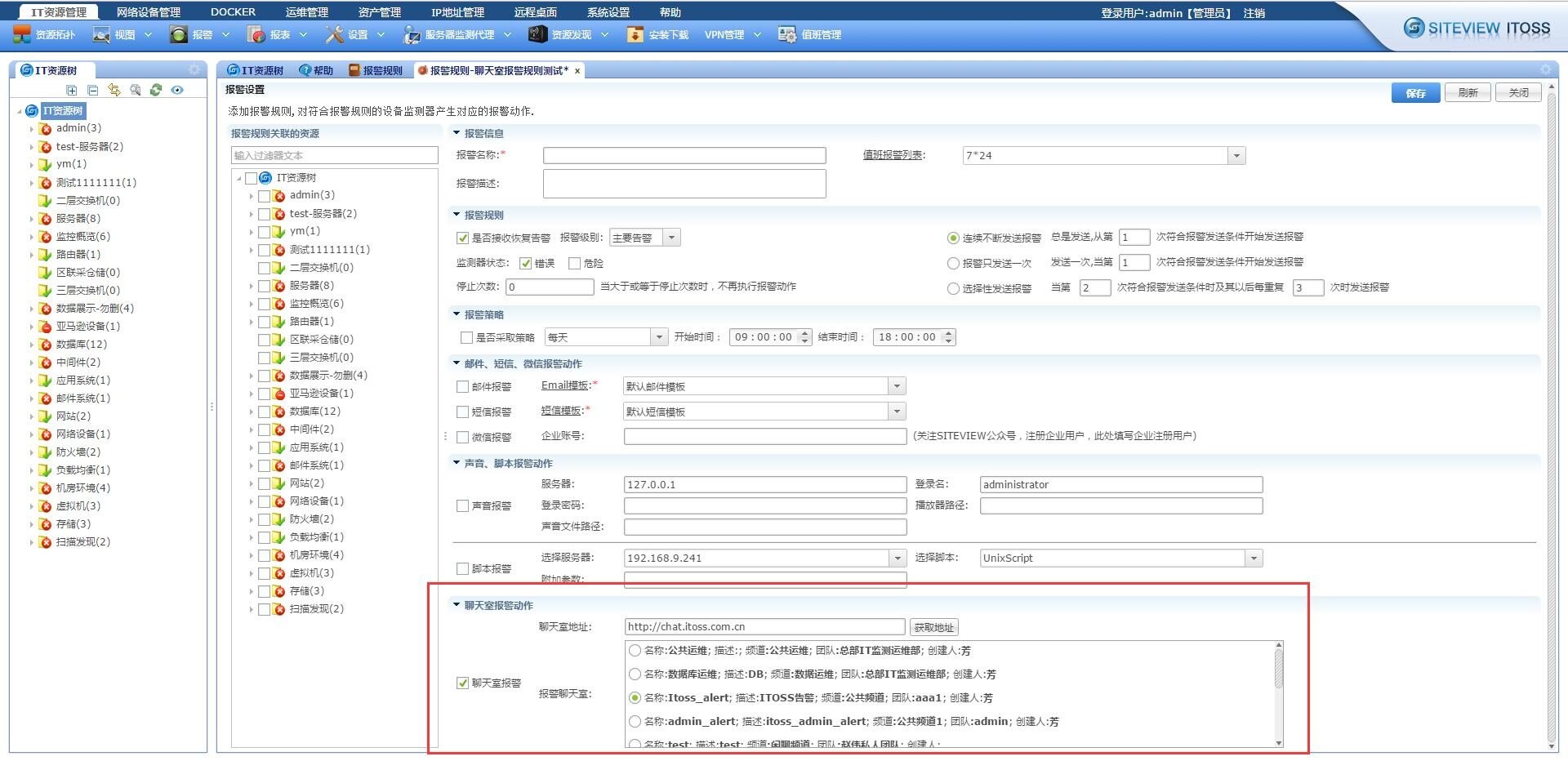
Task: Click the 获取地址 button
Action: coord(934,627)
